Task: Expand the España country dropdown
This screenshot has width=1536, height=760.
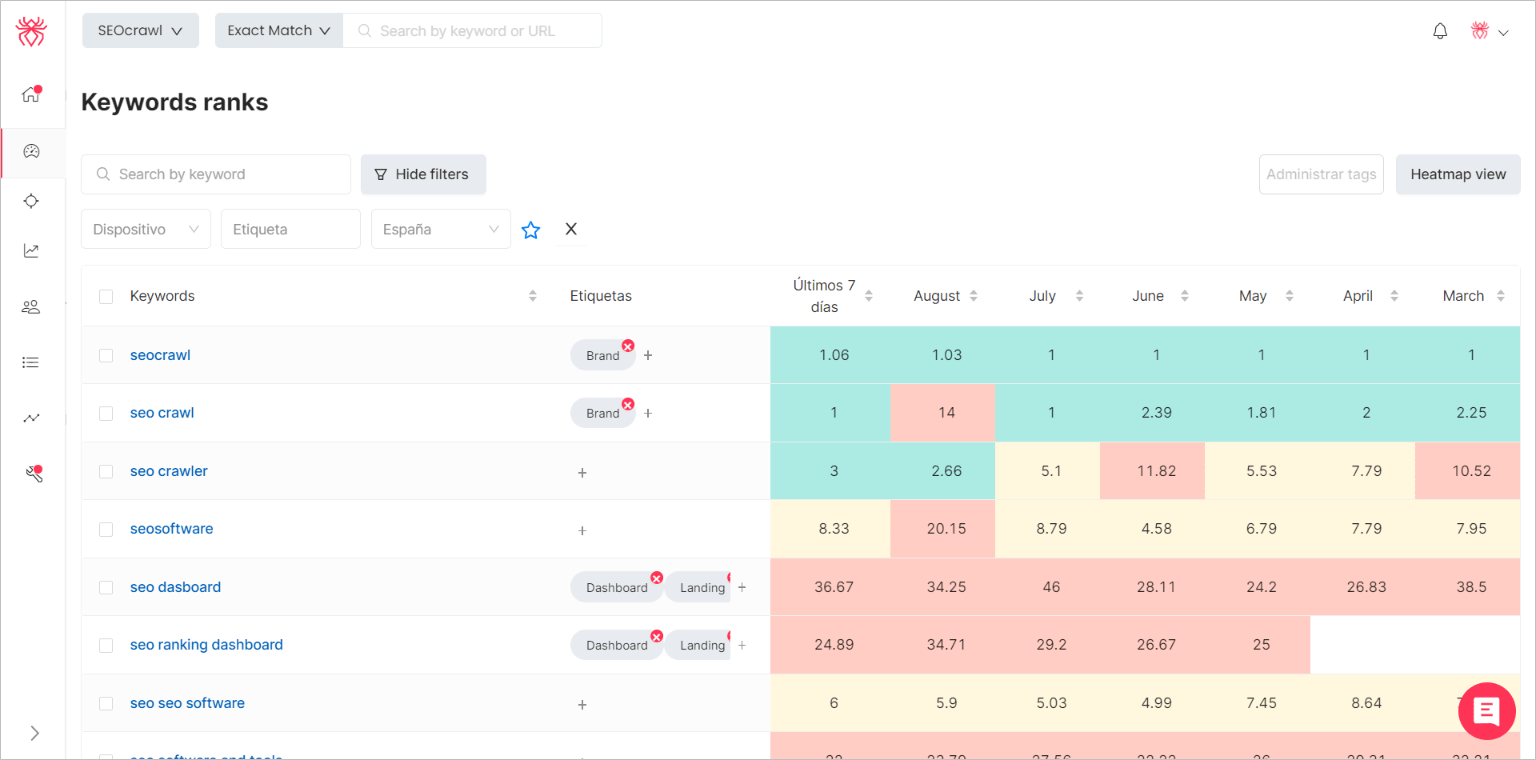Action: click(440, 229)
